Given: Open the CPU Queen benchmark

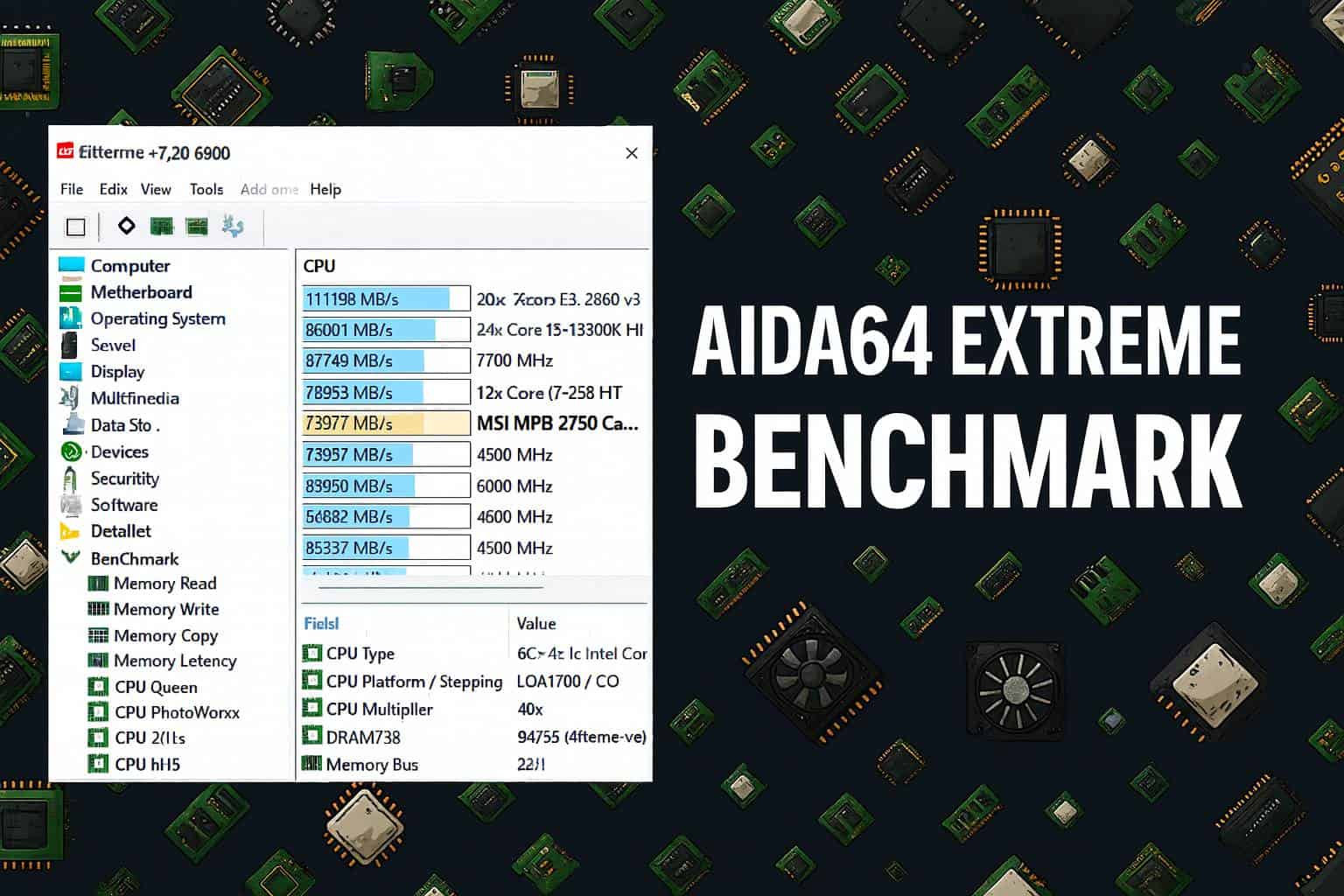Looking at the screenshot, I should point(99,687).
